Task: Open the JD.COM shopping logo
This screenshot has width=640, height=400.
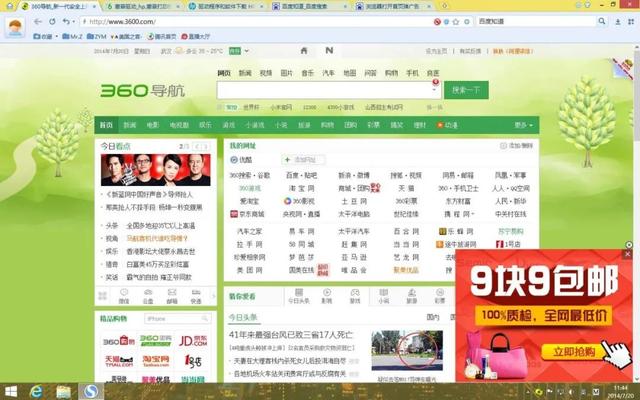Action: (193, 340)
